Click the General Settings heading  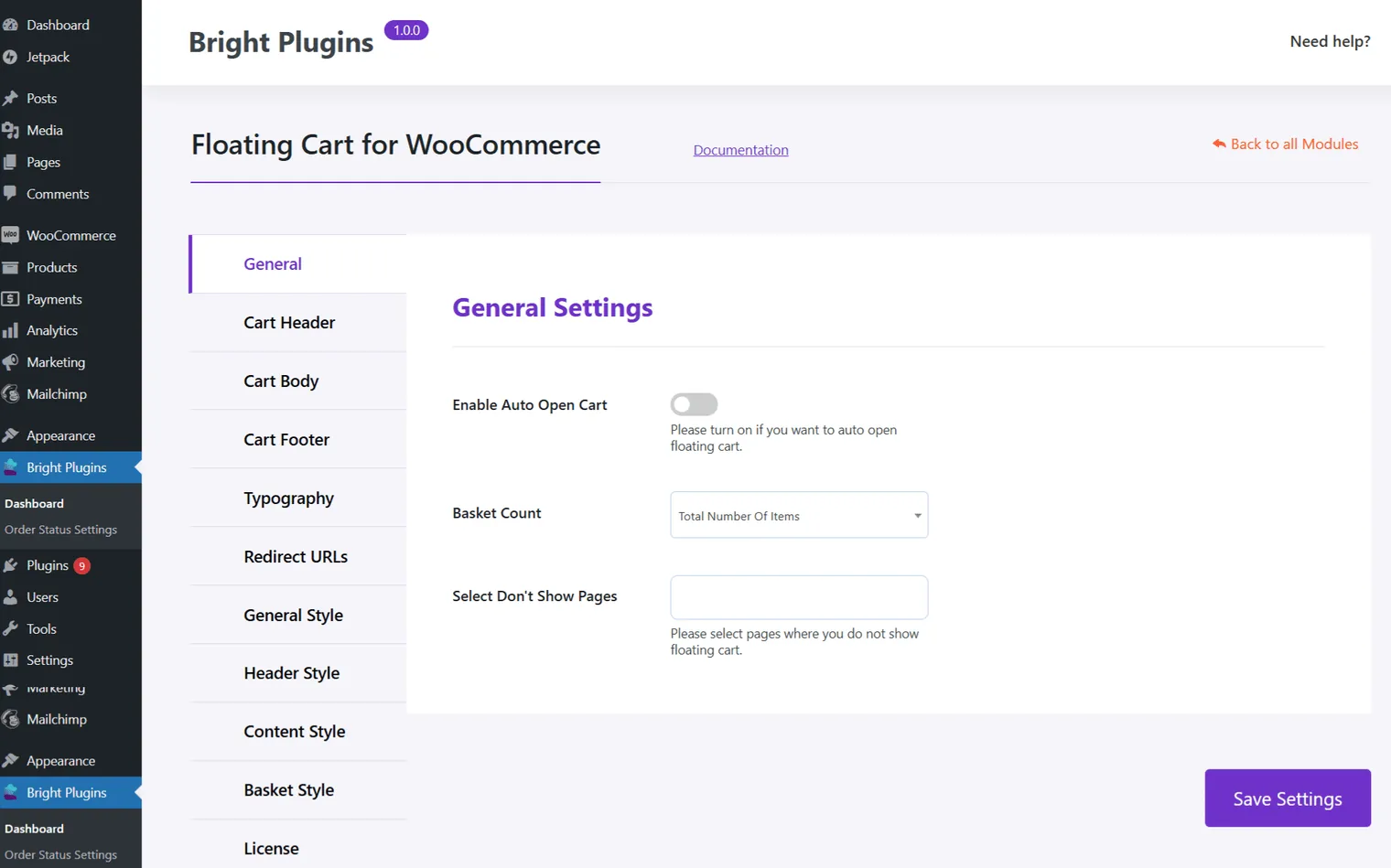[553, 307]
